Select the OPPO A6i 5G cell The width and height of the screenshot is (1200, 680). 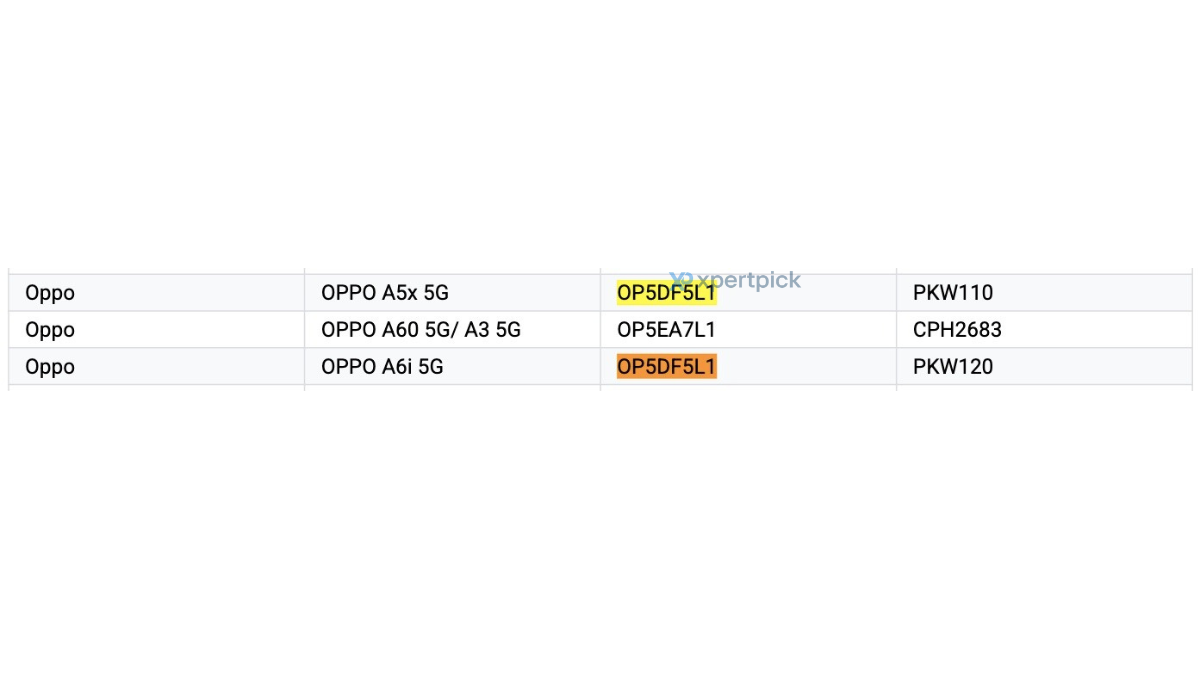pyautogui.click(x=452, y=367)
